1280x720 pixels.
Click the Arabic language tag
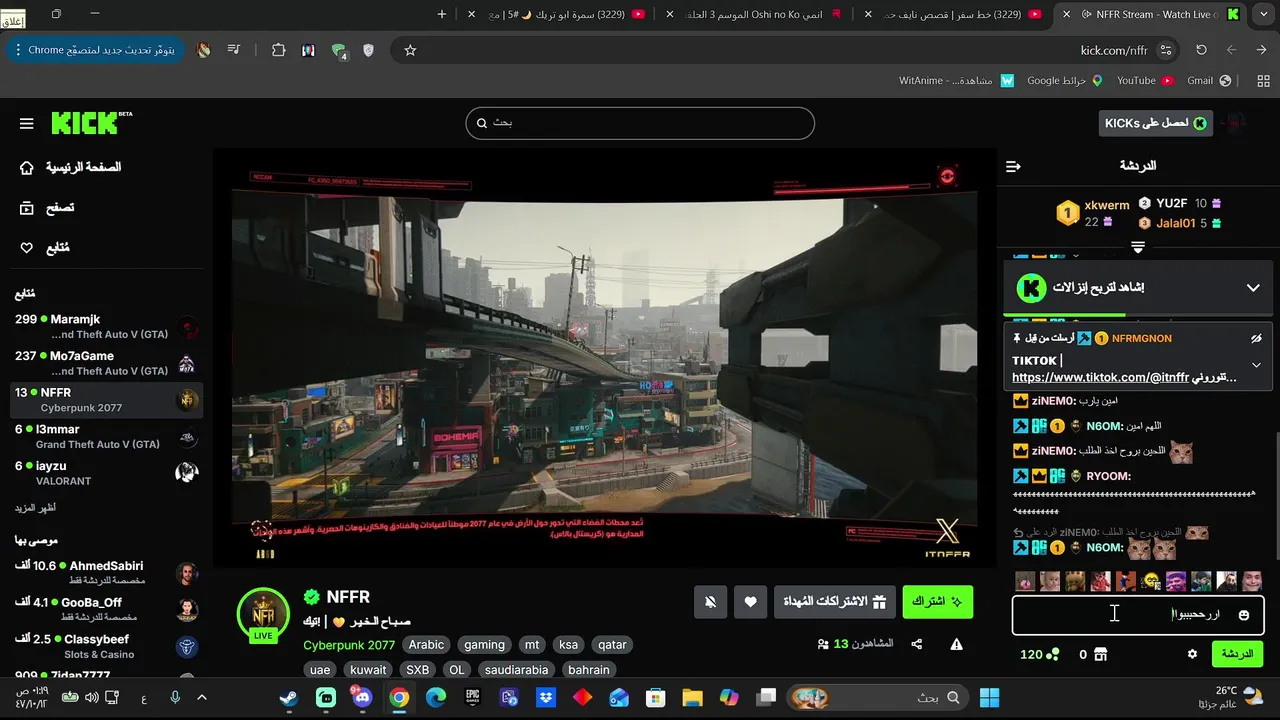(426, 645)
